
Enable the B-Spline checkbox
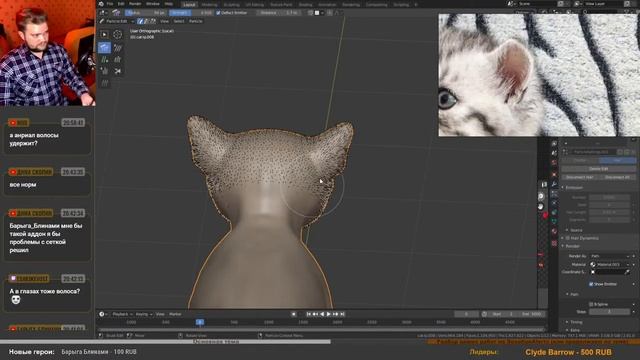click(591, 304)
